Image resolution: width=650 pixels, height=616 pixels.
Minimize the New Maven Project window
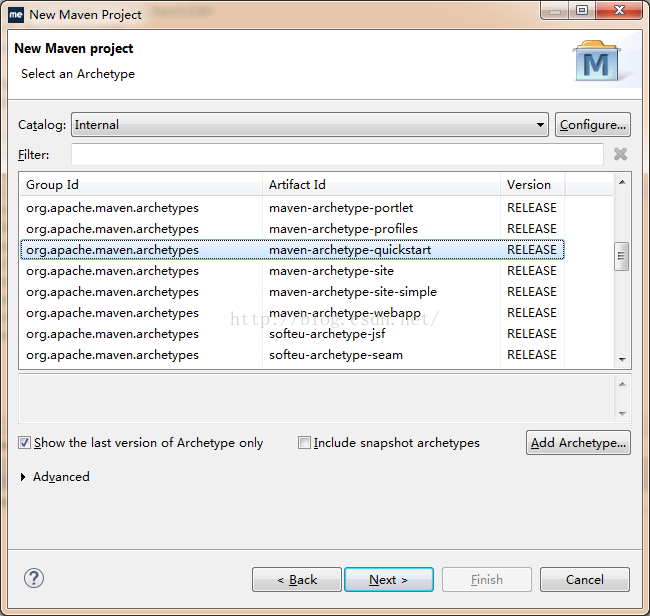pyautogui.click(x=554, y=11)
